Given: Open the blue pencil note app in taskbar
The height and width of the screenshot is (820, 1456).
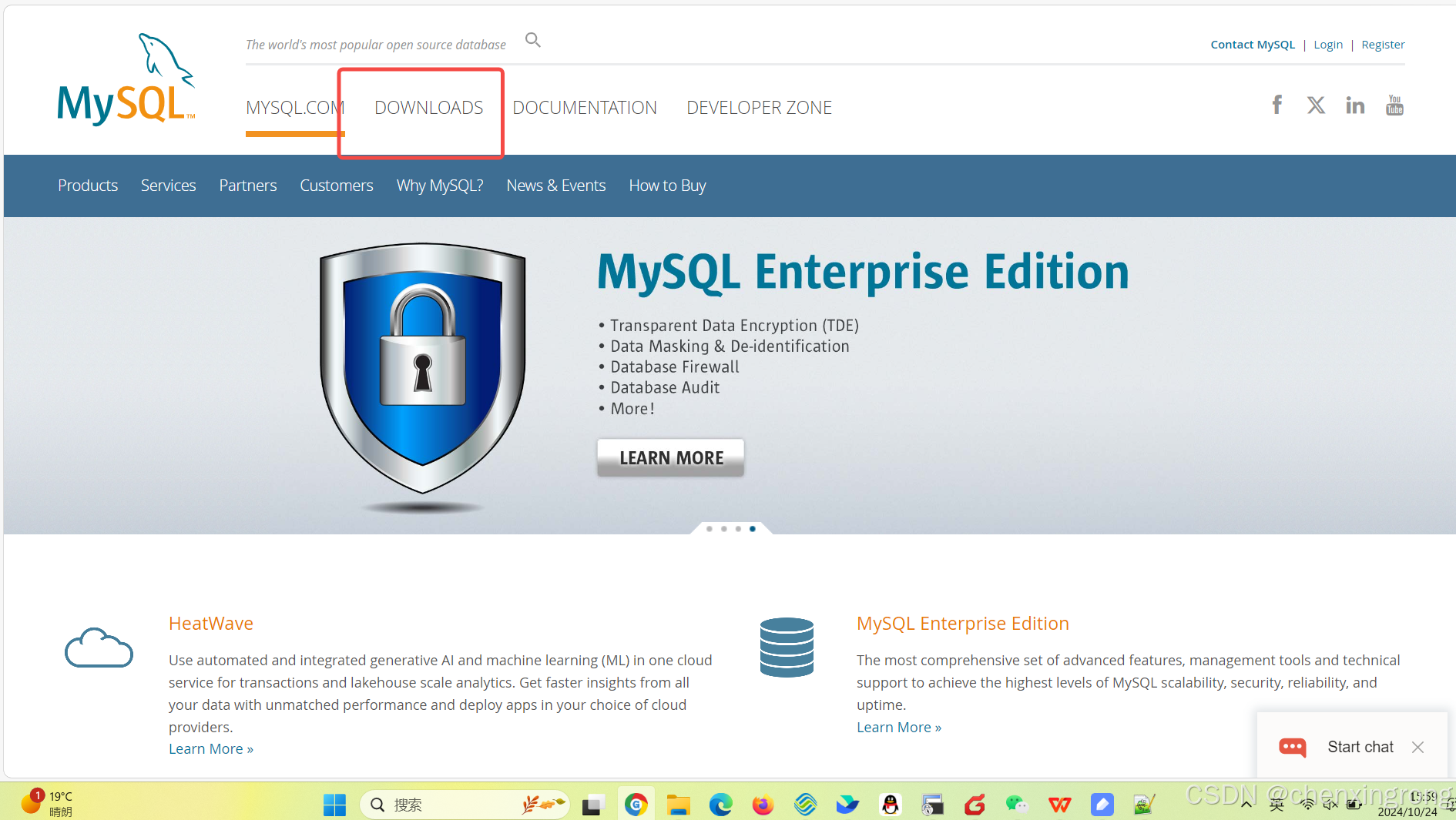Looking at the screenshot, I should coord(1102,805).
